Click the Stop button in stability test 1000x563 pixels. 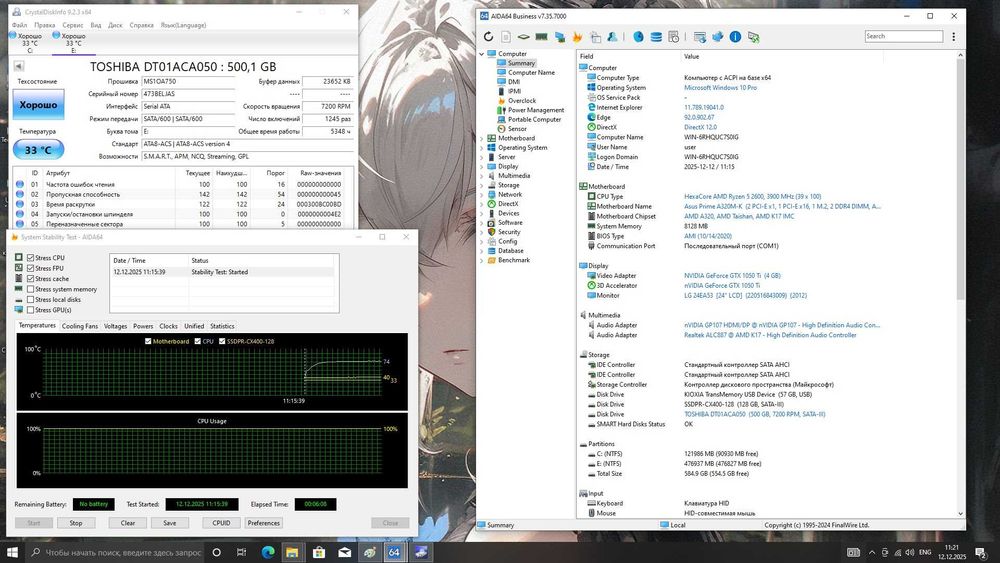[76, 523]
